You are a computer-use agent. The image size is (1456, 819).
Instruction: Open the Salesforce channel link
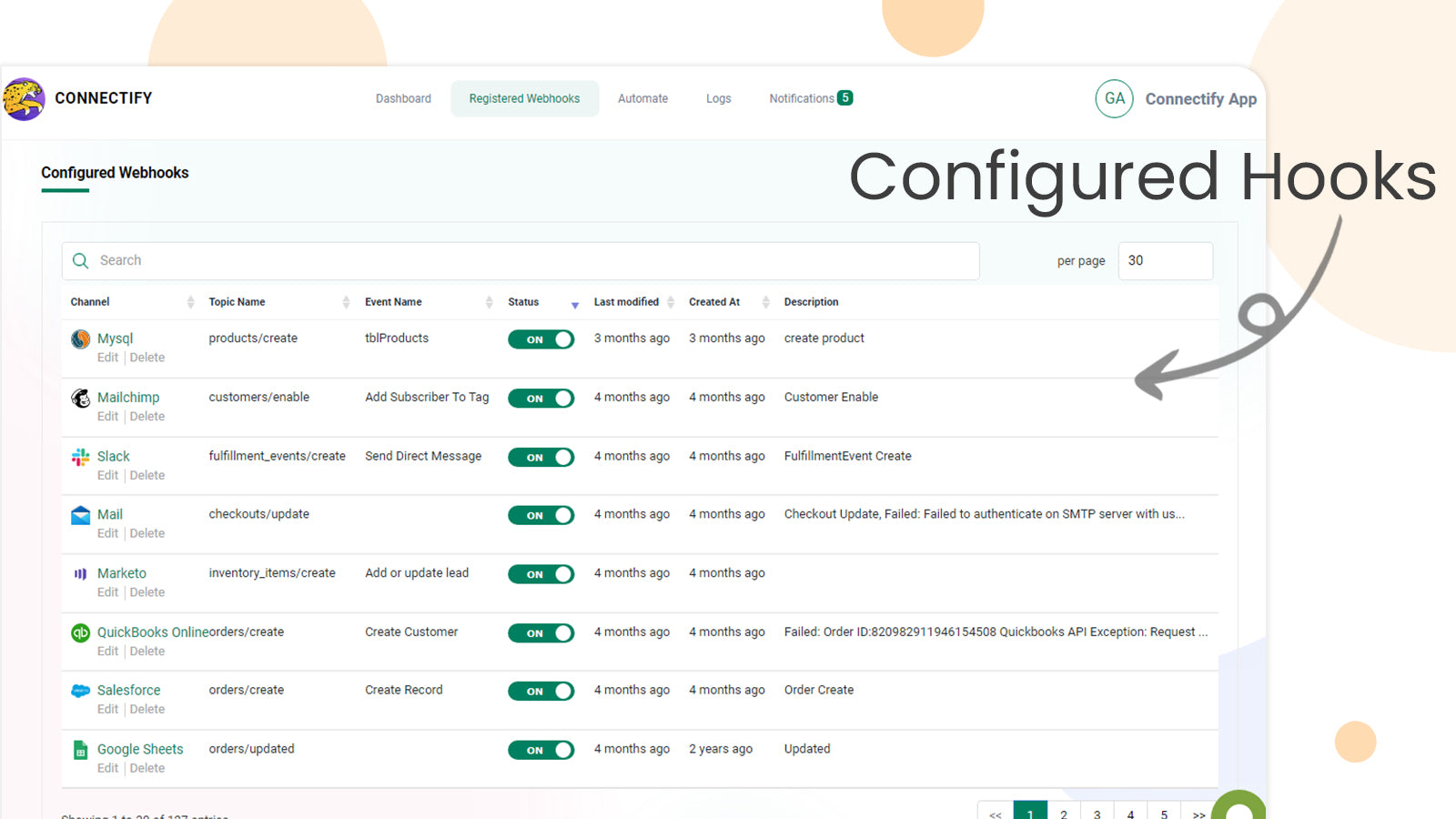pos(128,691)
